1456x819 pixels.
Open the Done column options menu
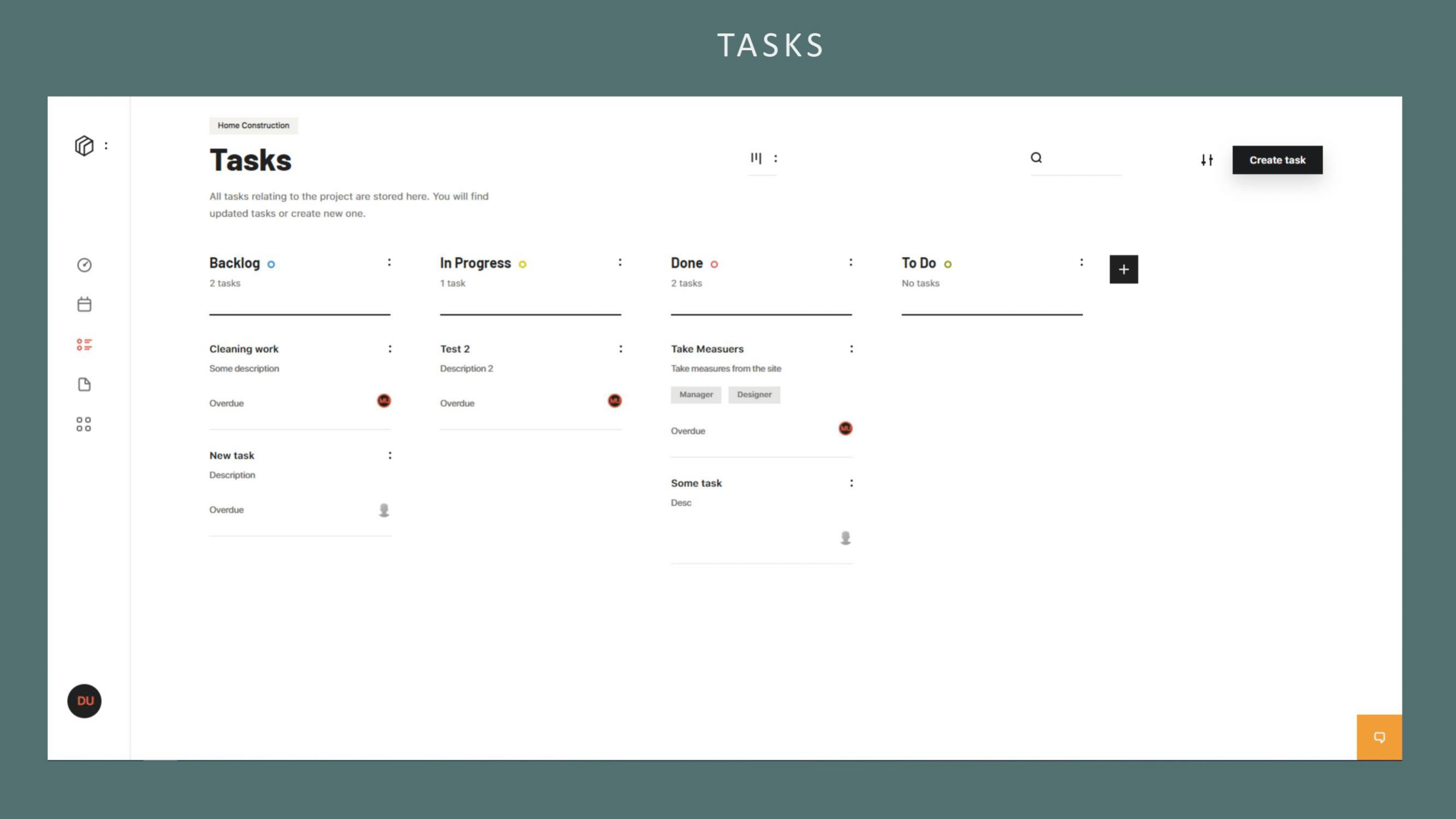[x=851, y=262]
